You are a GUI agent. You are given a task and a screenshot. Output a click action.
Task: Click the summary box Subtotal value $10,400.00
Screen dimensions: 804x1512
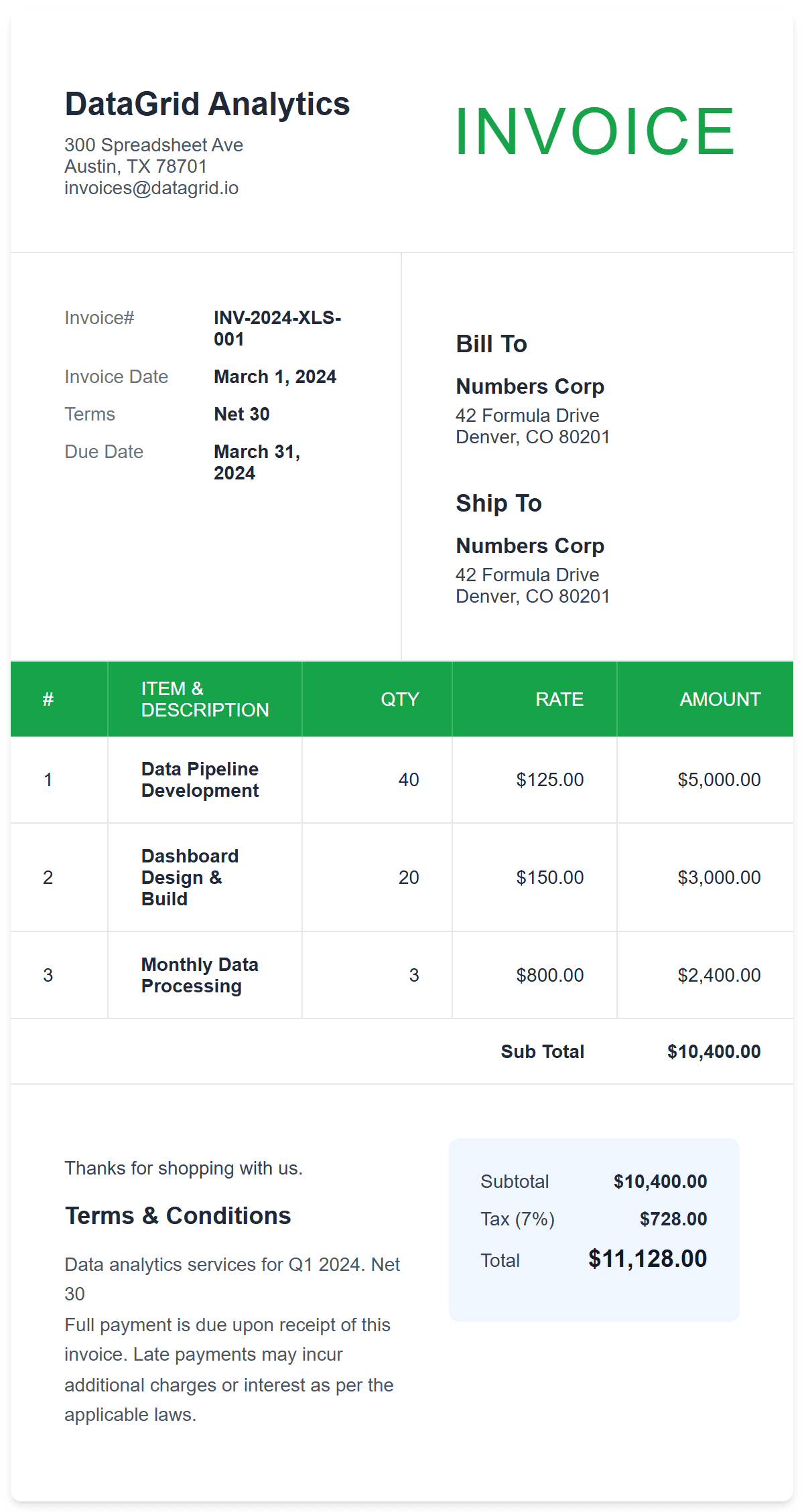(661, 1181)
